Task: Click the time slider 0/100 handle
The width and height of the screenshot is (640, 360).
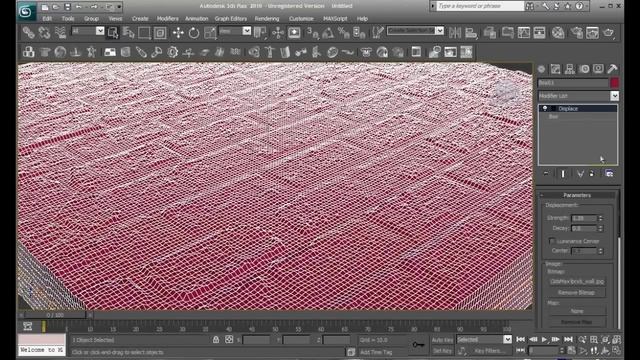Action: [54, 315]
